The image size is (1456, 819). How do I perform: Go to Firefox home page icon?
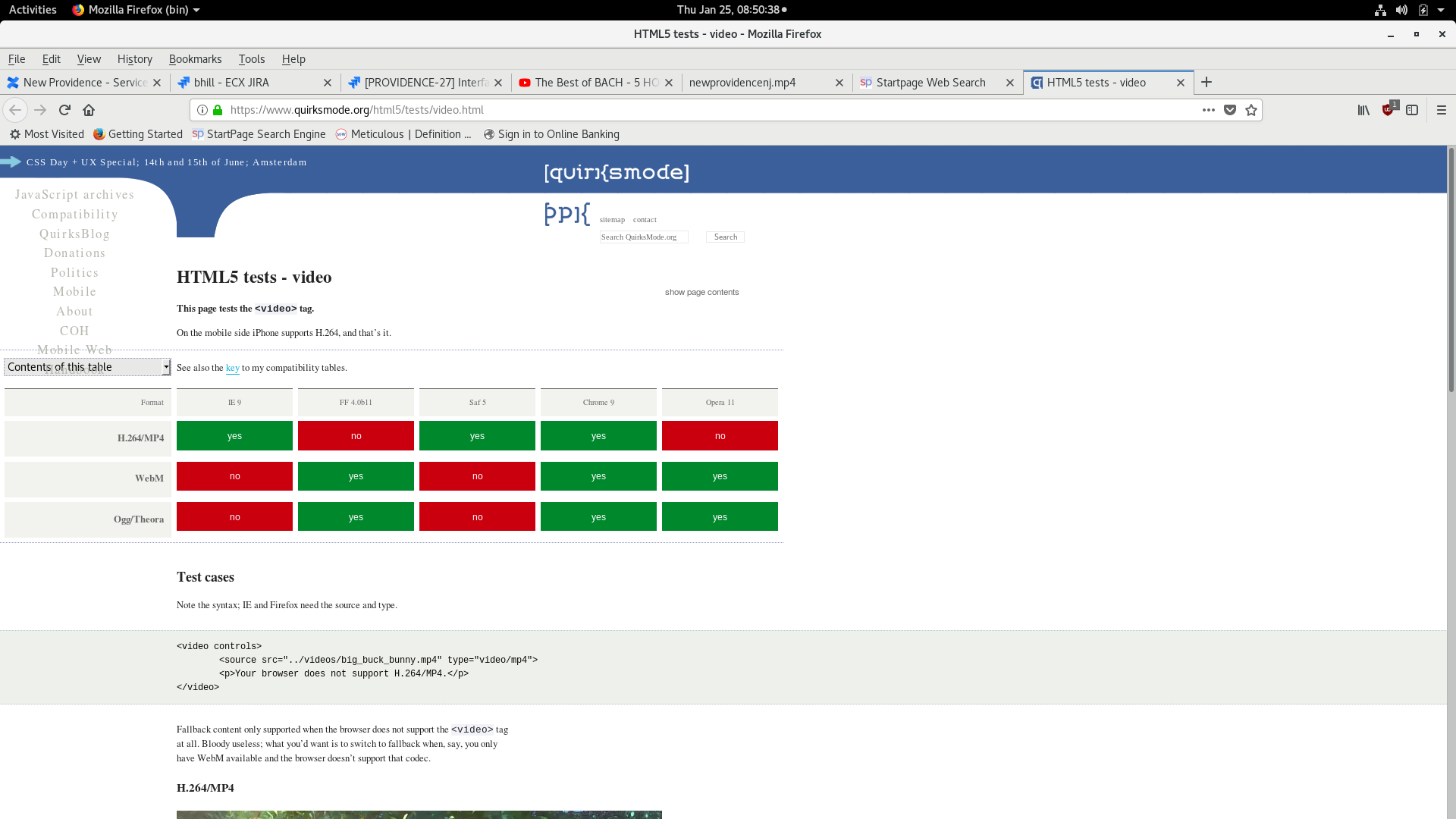(89, 110)
